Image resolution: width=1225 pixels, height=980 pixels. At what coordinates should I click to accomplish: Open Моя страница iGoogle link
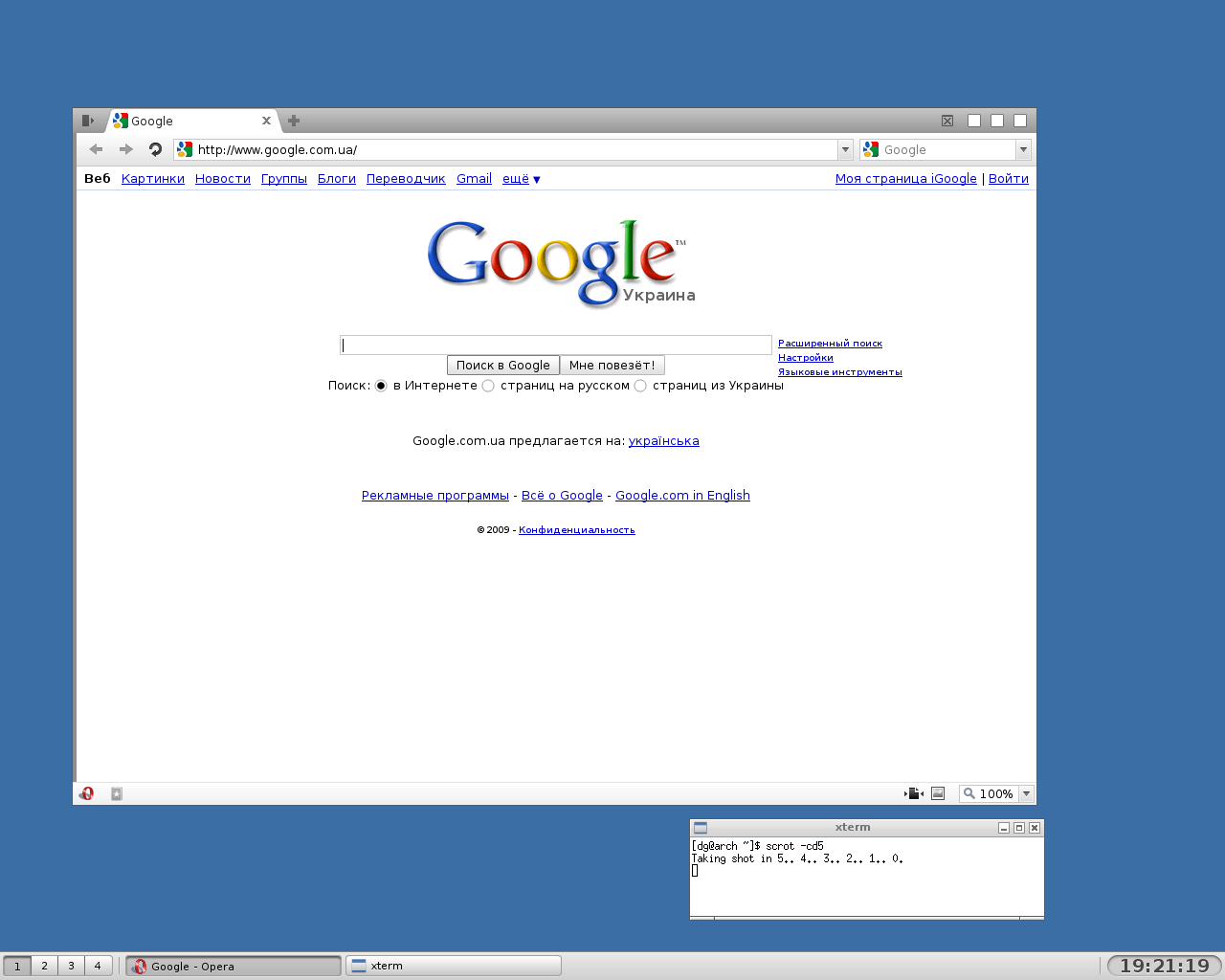pyautogui.click(x=906, y=179)
